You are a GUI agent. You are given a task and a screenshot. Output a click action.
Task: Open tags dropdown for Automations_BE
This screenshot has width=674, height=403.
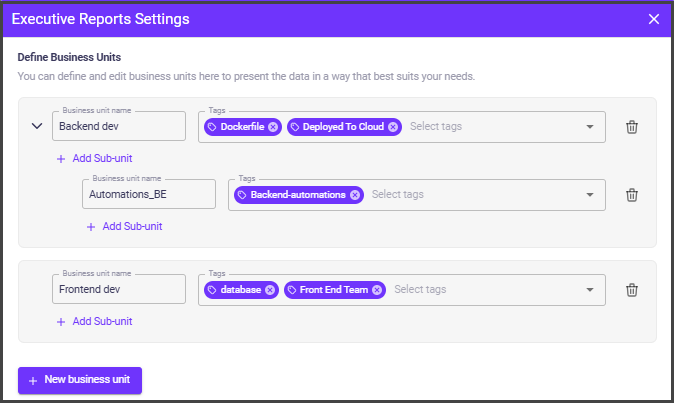[590, 195]
